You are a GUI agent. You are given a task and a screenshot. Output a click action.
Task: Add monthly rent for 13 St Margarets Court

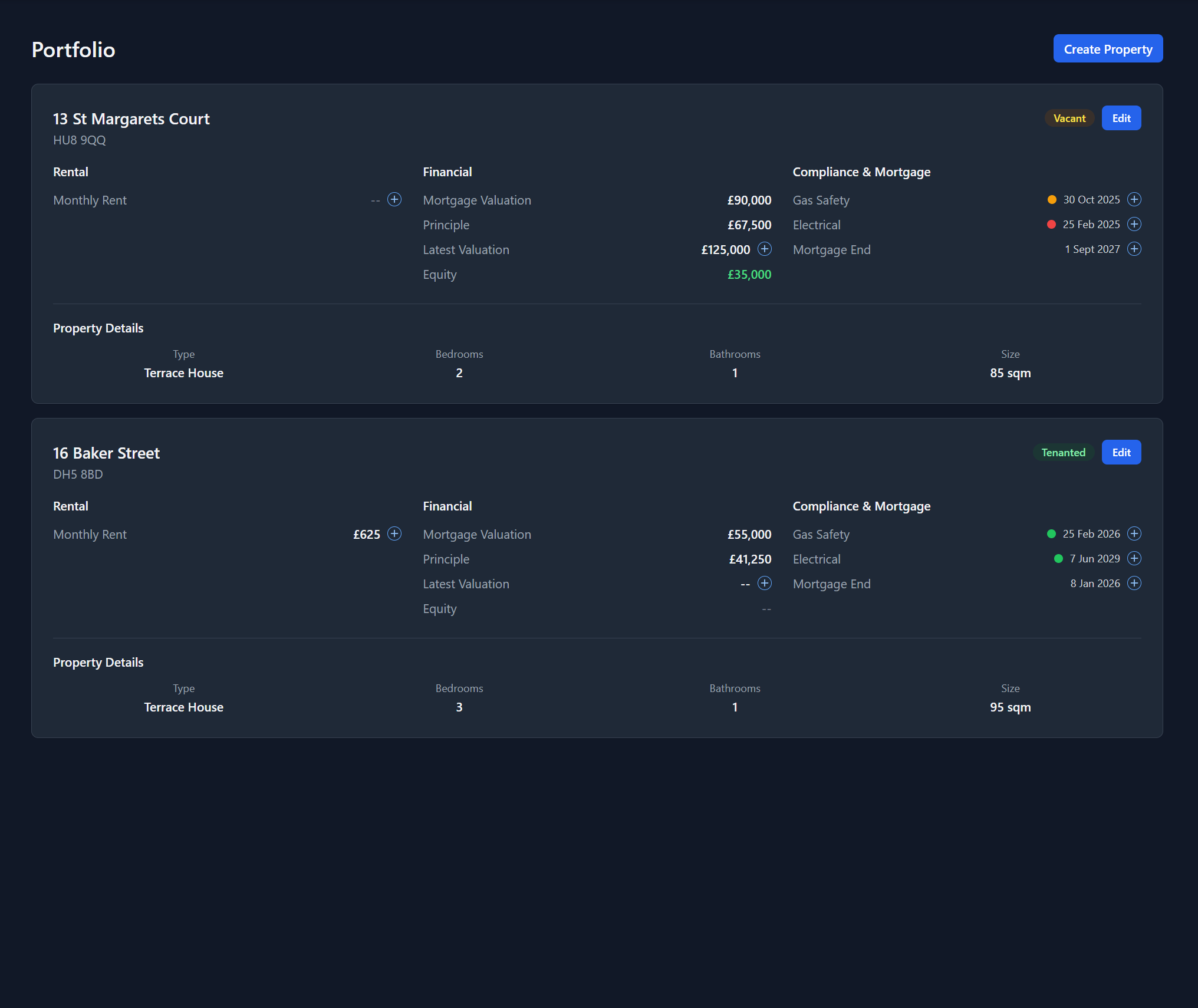click(394, 200)
